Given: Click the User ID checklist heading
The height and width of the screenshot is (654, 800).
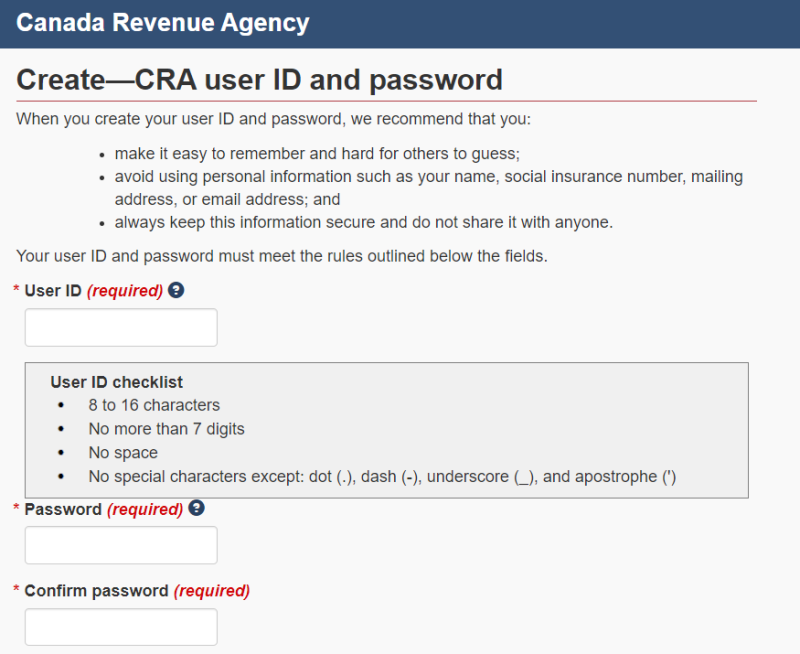Looking at the screenshot, I should pyautogui.click(x=116, y=382).
